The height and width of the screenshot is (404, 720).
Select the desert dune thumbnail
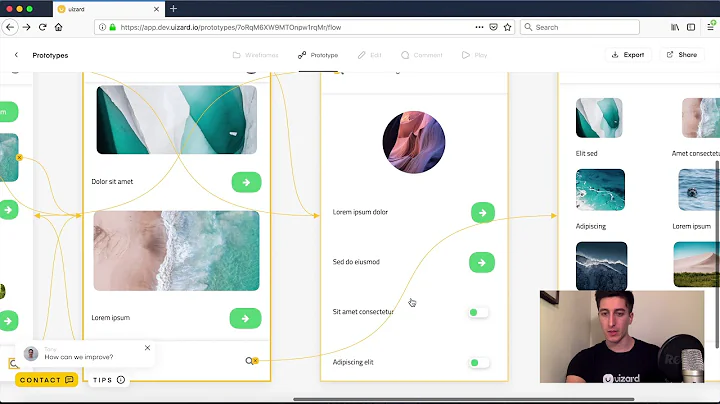pyautogui.click(x=697, y=264)
